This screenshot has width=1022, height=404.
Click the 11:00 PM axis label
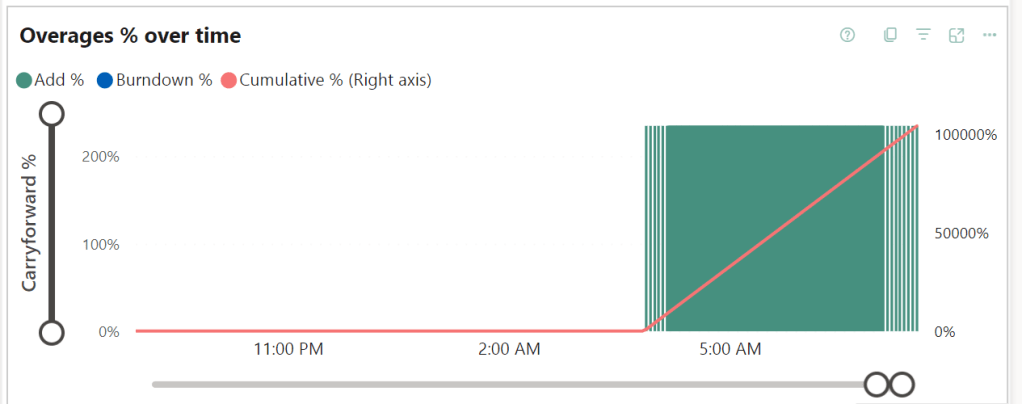[x=288, y=351]
